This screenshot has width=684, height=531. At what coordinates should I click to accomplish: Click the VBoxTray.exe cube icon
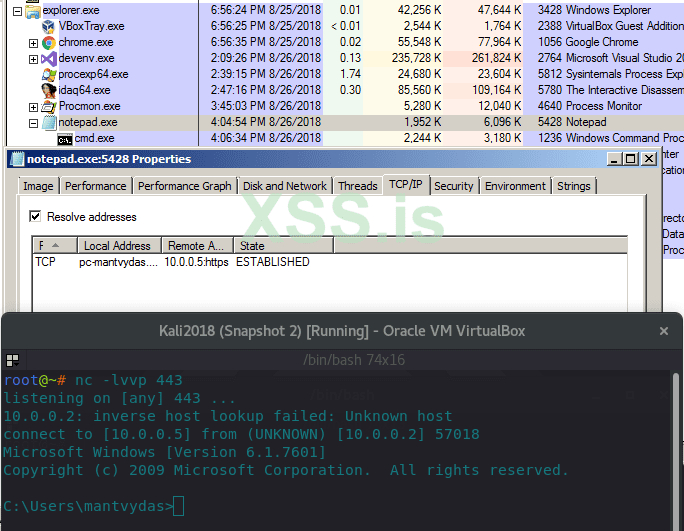pos(49,27)
